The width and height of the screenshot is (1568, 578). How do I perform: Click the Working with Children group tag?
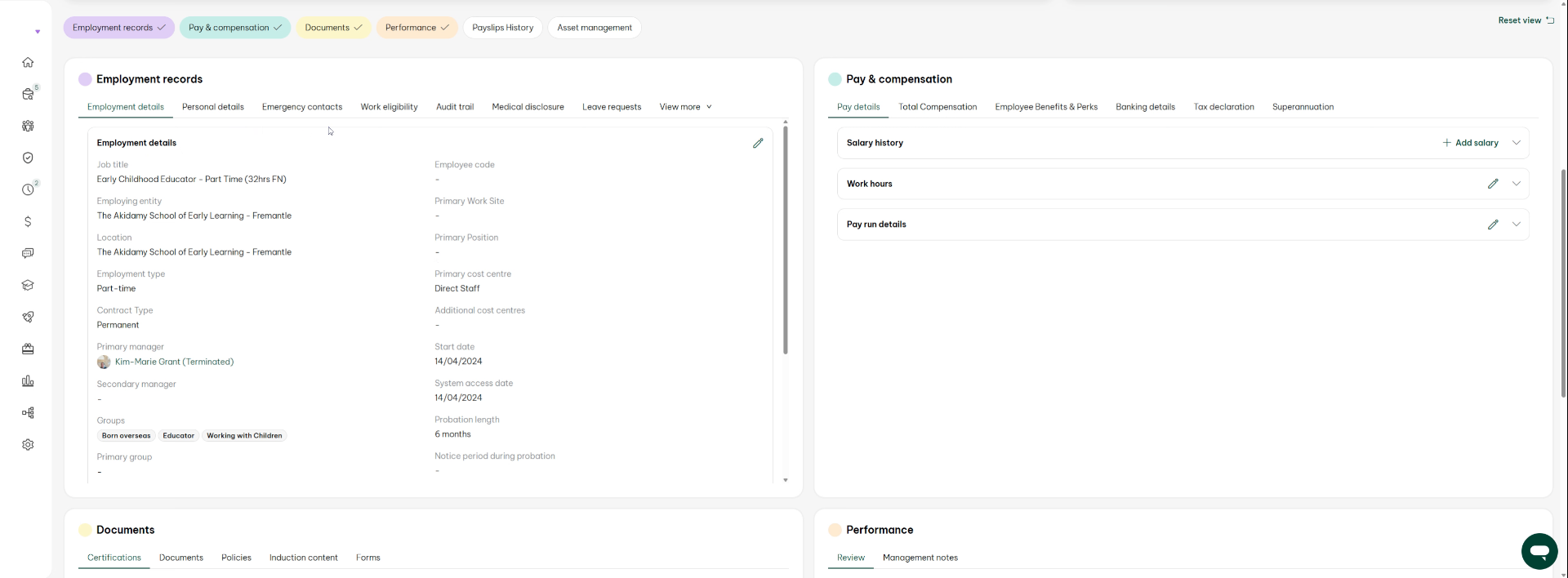tap(244, 436)
